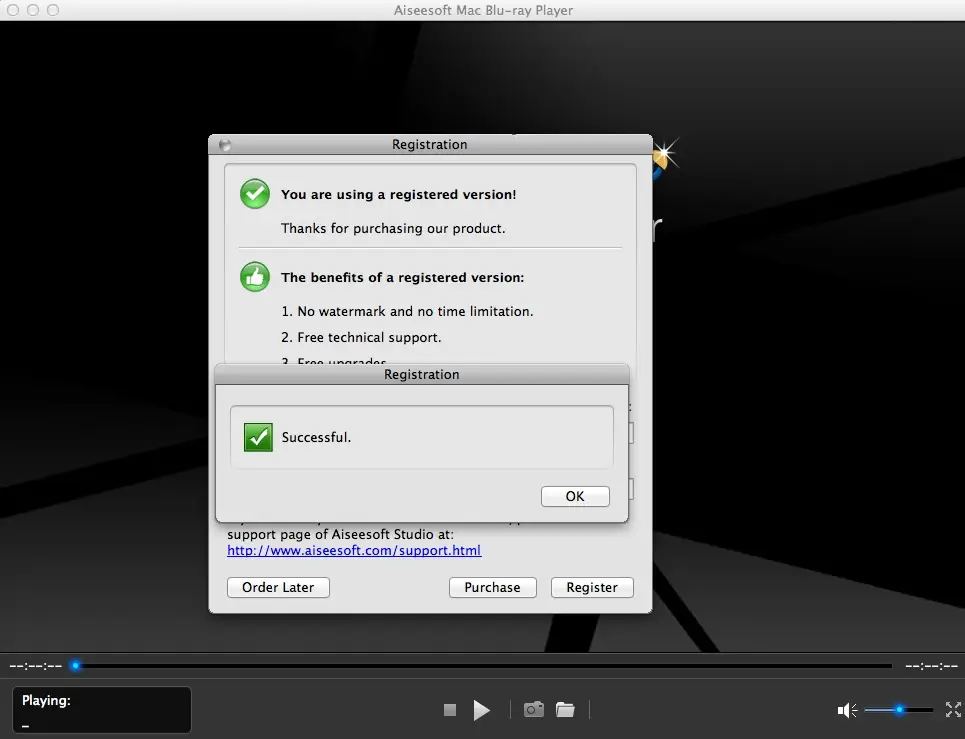Click the stop playback button
Screen dimensions: 965x739
450,710
